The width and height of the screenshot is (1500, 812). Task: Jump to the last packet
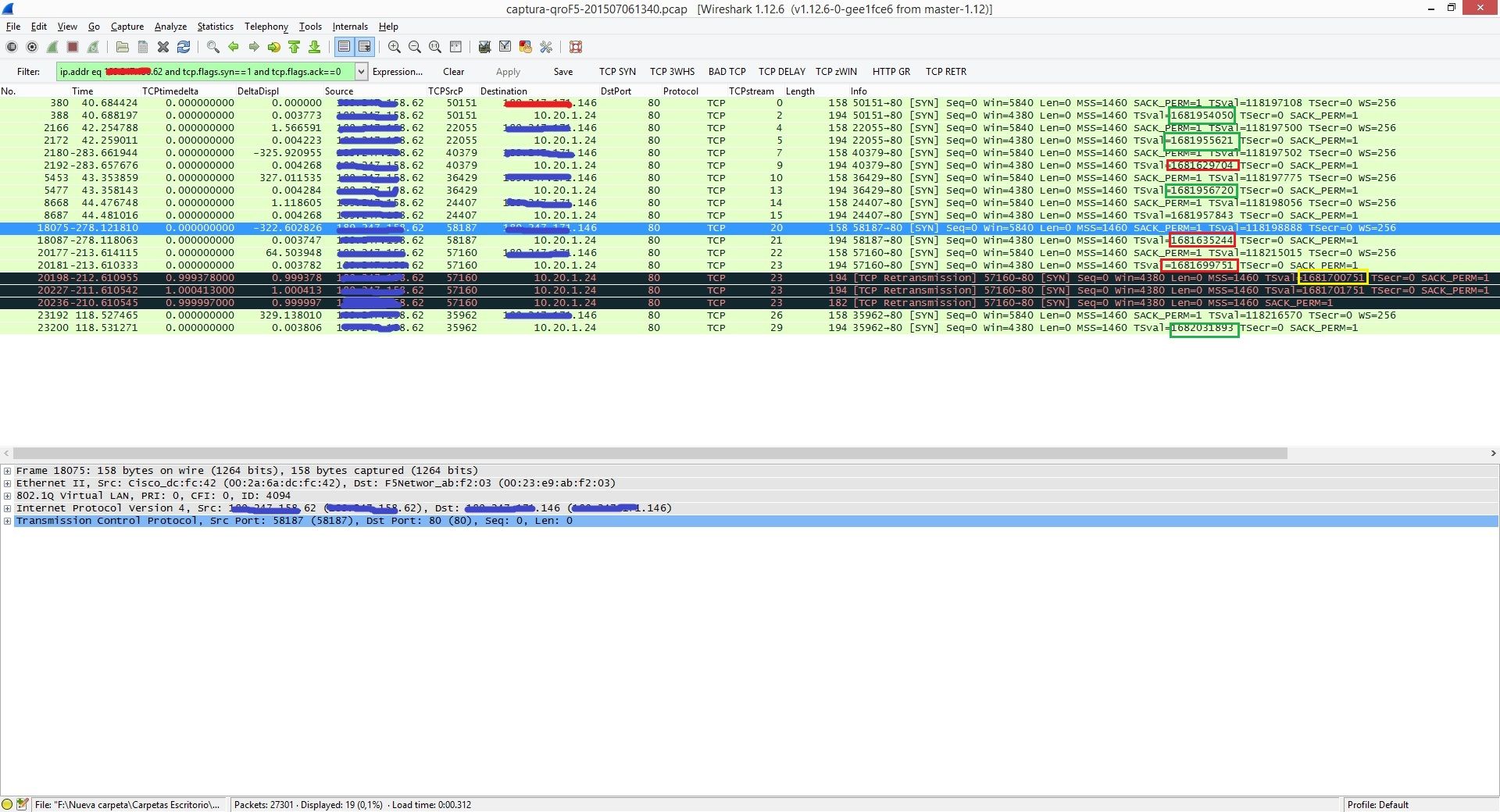pos(314,47)
